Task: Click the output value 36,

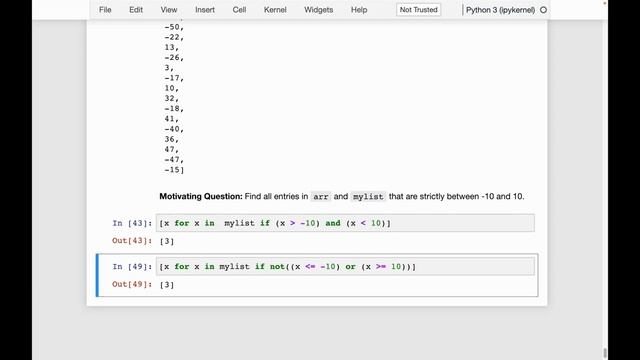Action: (172, 139)
